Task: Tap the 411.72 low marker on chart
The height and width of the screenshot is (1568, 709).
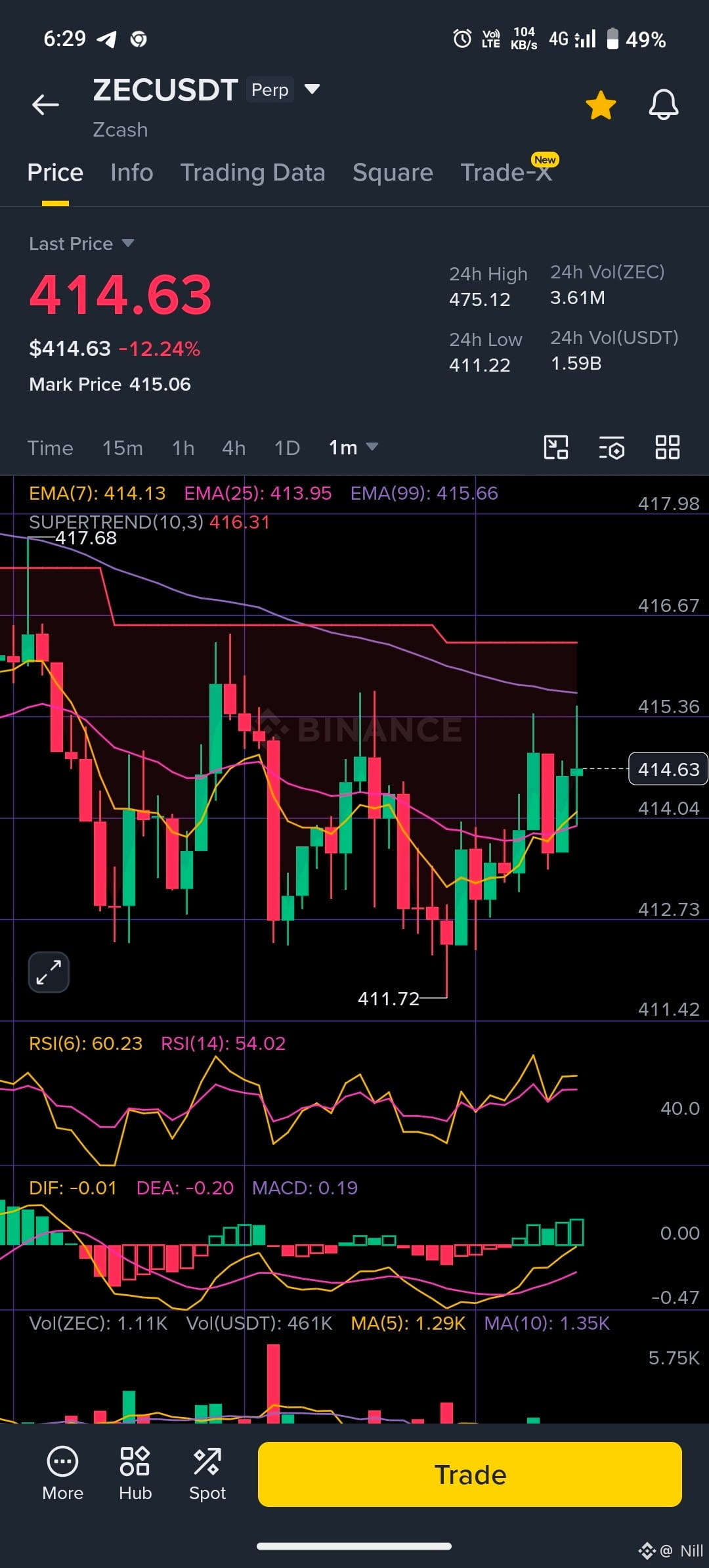Action: pyautogui.click(x=389, y=999)
